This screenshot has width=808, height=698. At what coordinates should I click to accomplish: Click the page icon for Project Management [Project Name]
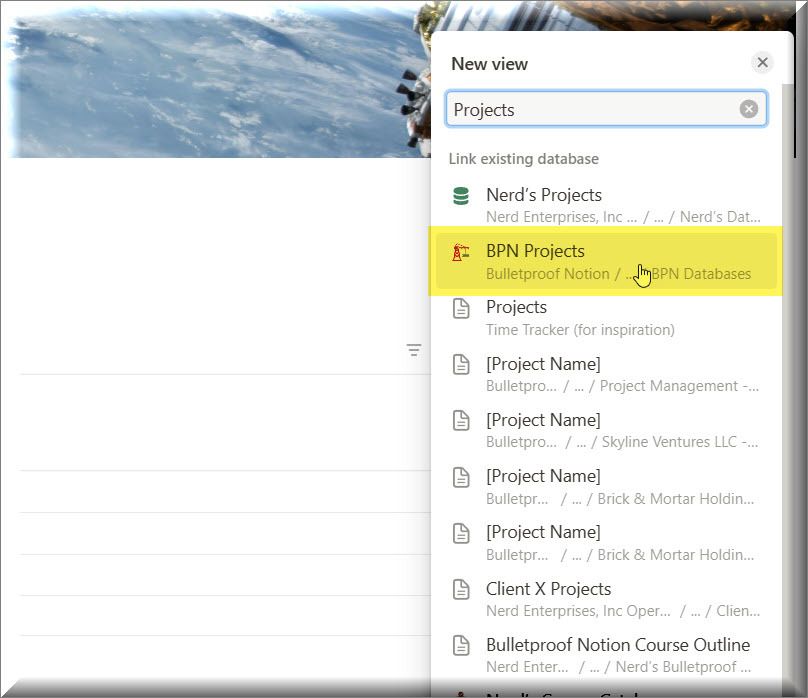[461, 364]
